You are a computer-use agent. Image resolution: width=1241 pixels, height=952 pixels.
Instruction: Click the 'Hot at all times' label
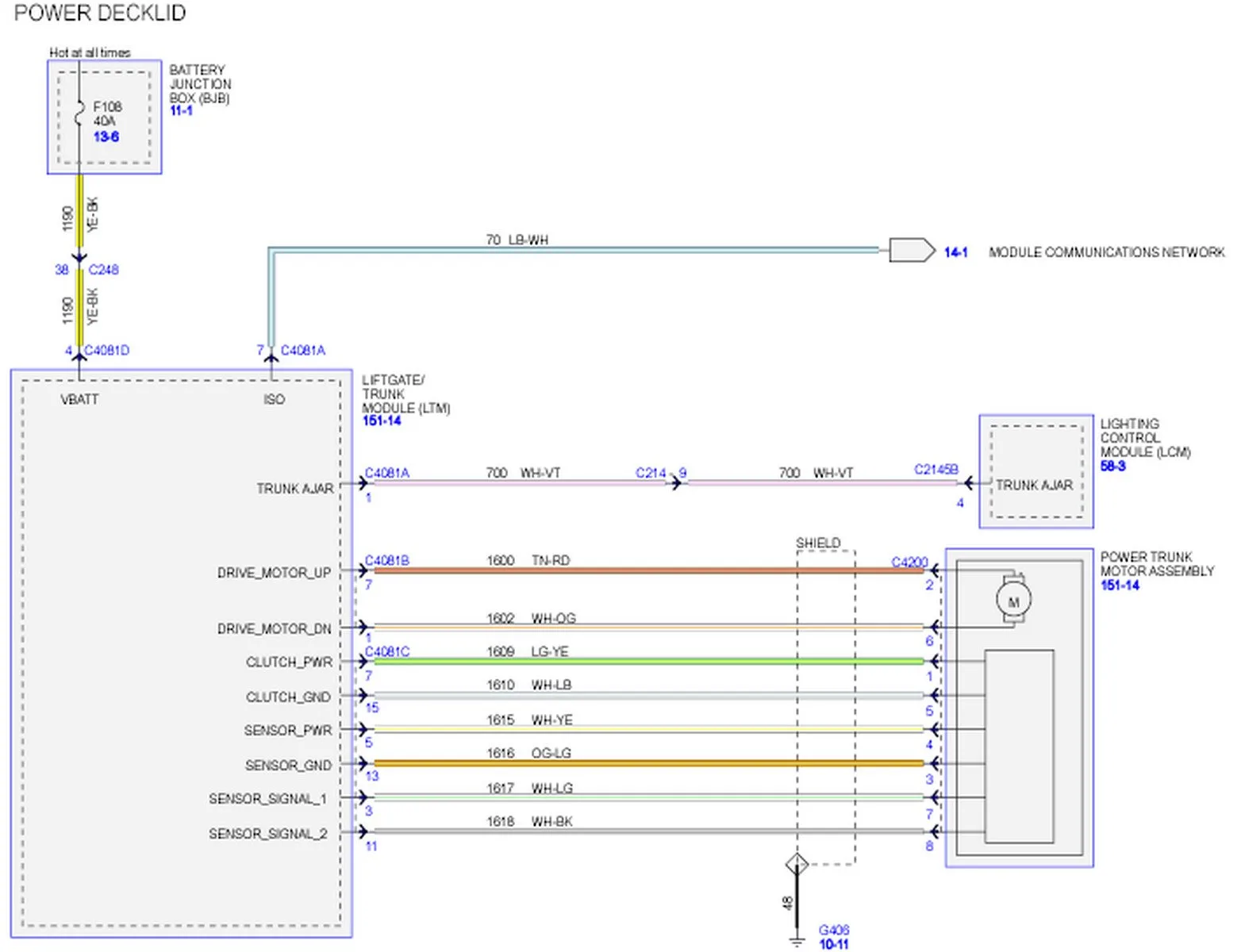point(90,52)
